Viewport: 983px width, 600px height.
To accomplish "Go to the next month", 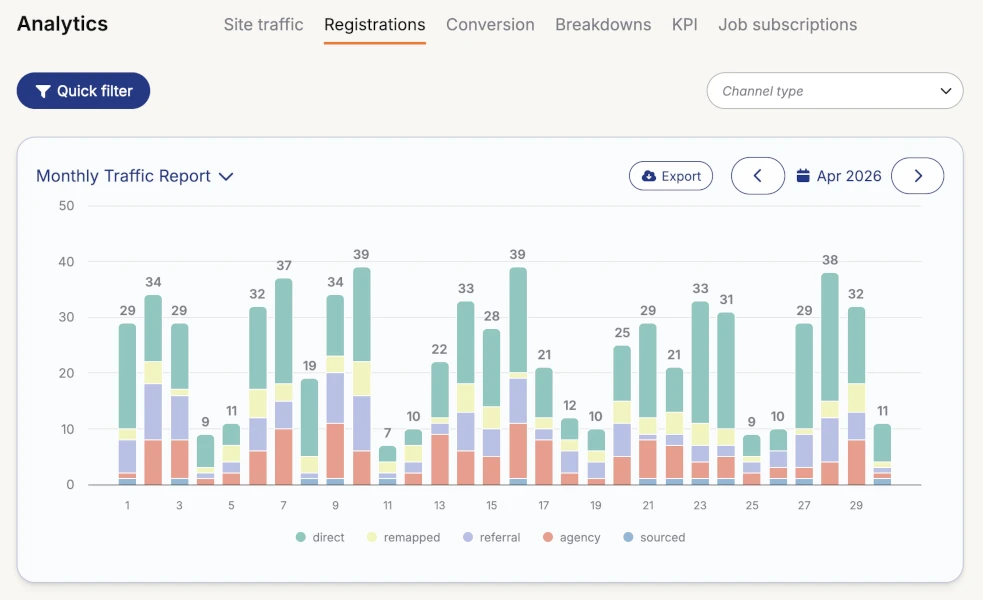I will 917,176.
